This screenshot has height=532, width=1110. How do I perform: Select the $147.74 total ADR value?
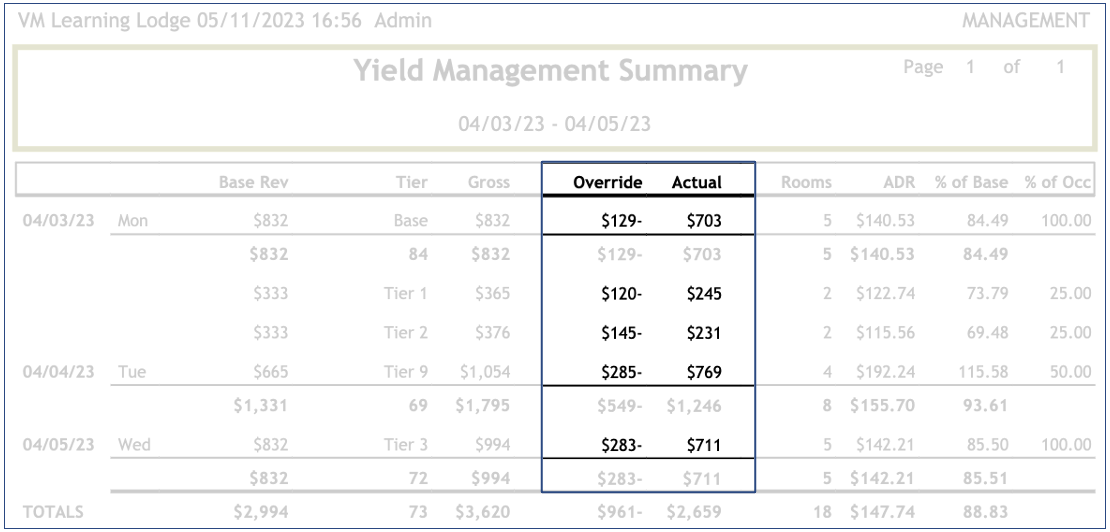point(877,513)
